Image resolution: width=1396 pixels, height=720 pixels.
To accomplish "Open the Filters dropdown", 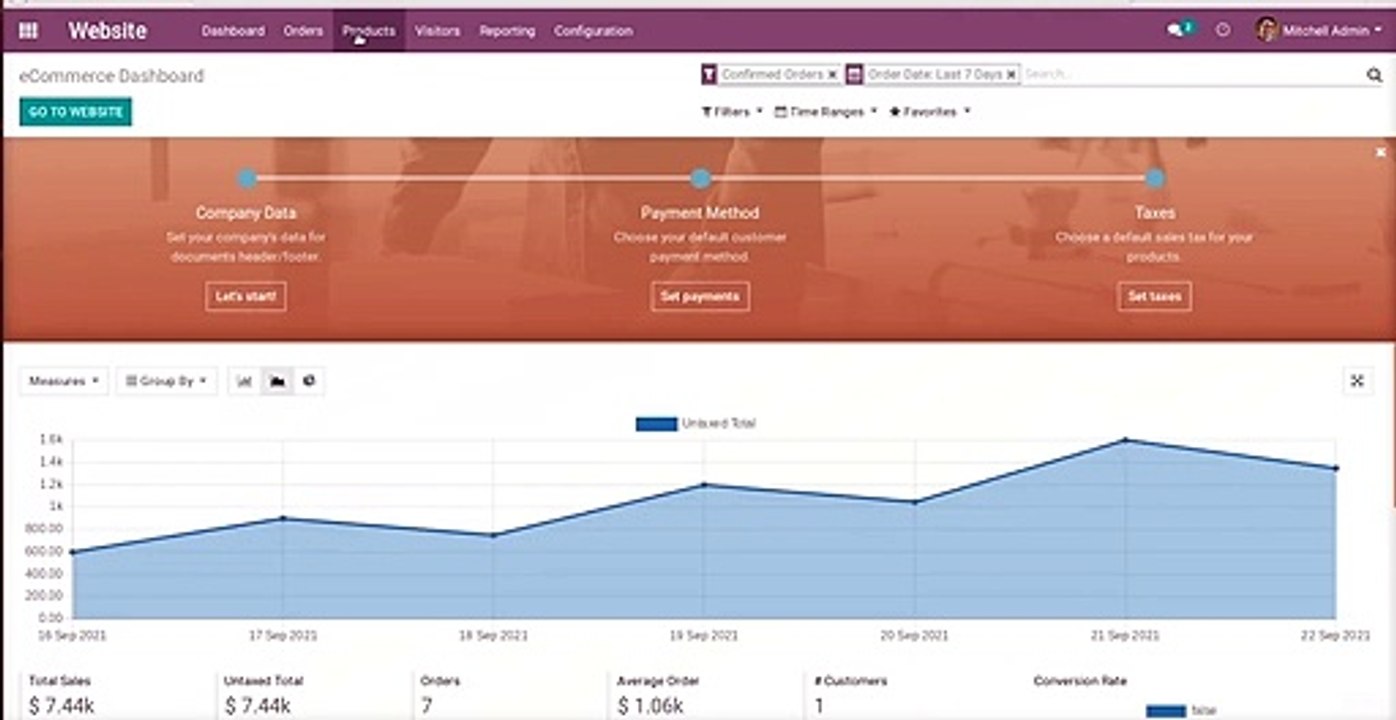I will click(732, 112).
